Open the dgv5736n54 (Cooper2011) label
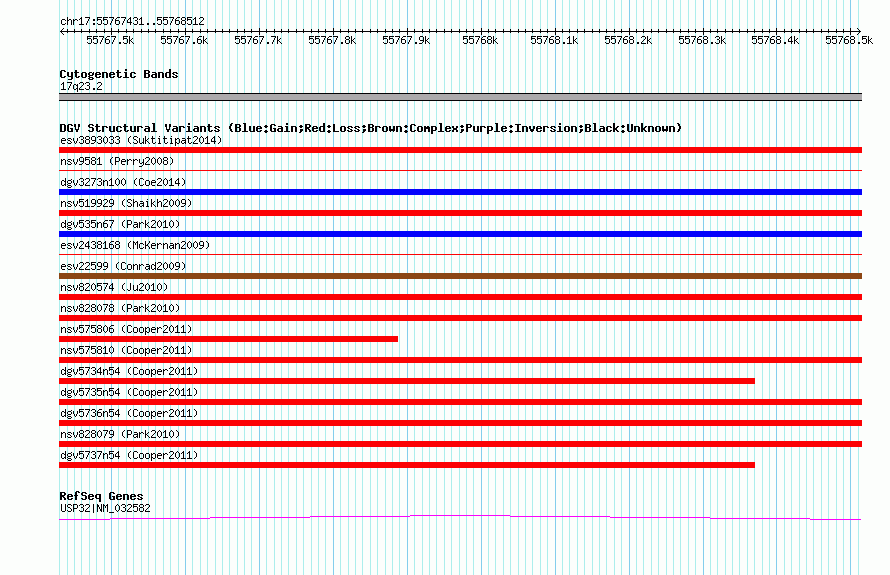The image size is (890, 575). [129, 413]
